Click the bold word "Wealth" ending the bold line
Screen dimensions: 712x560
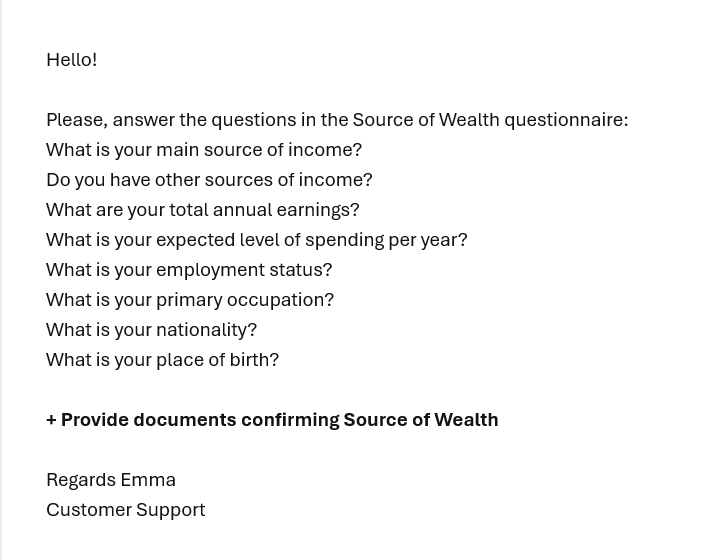coord(466,420)
